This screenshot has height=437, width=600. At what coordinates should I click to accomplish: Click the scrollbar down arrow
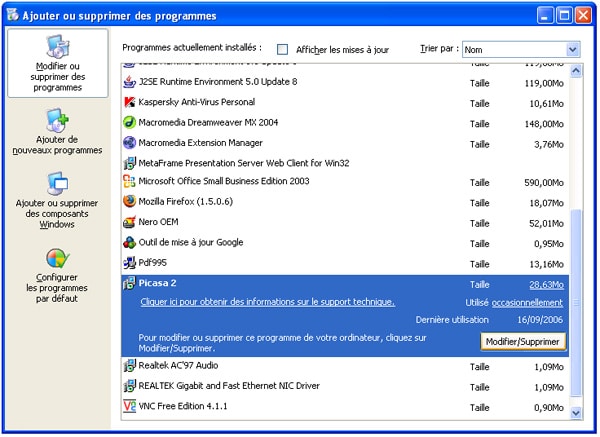coord(576,413)
